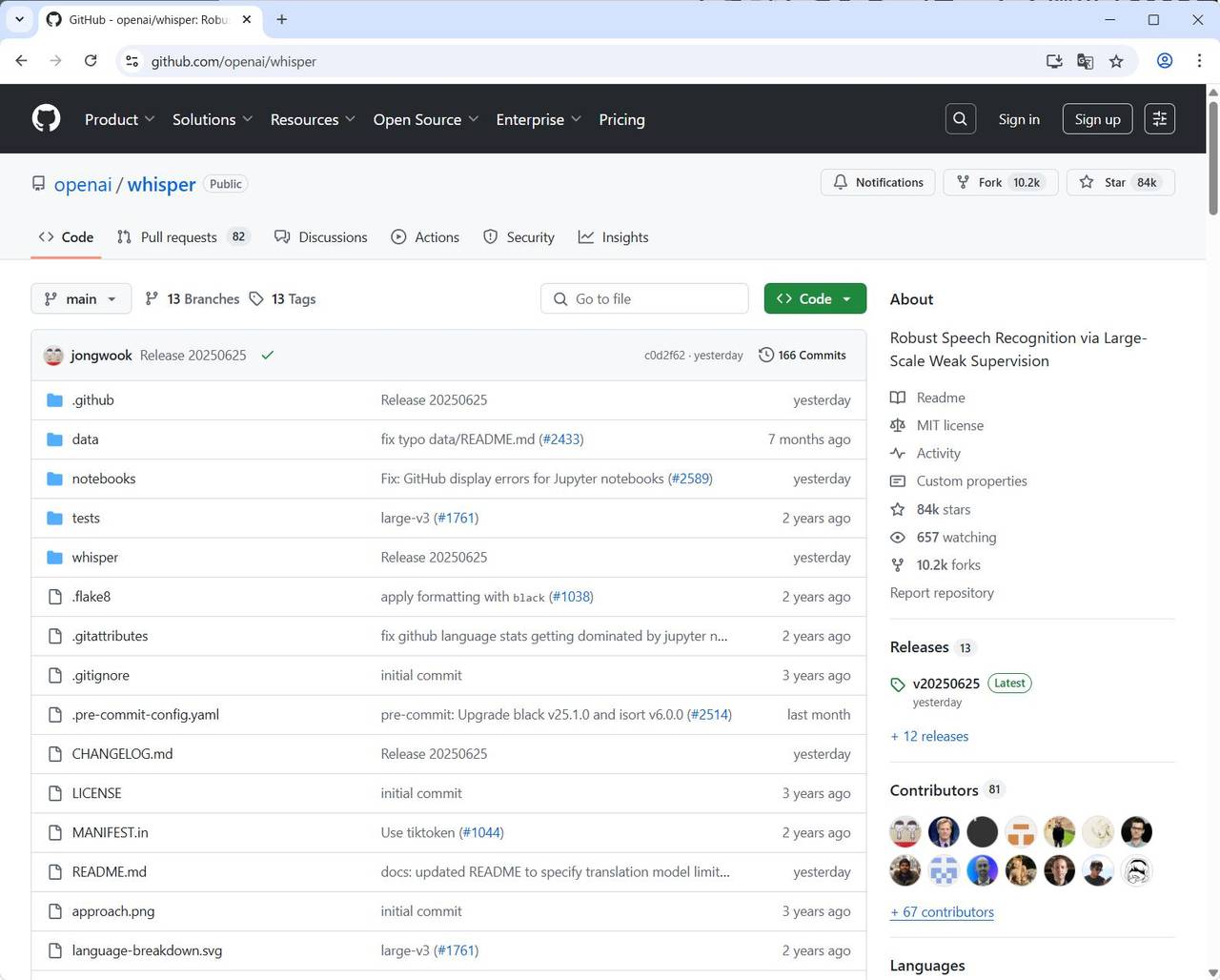Click the first contributor avatar
The width and height of the screenshot is (1220, 980).
pyautogui.click(x=905, y=831)
